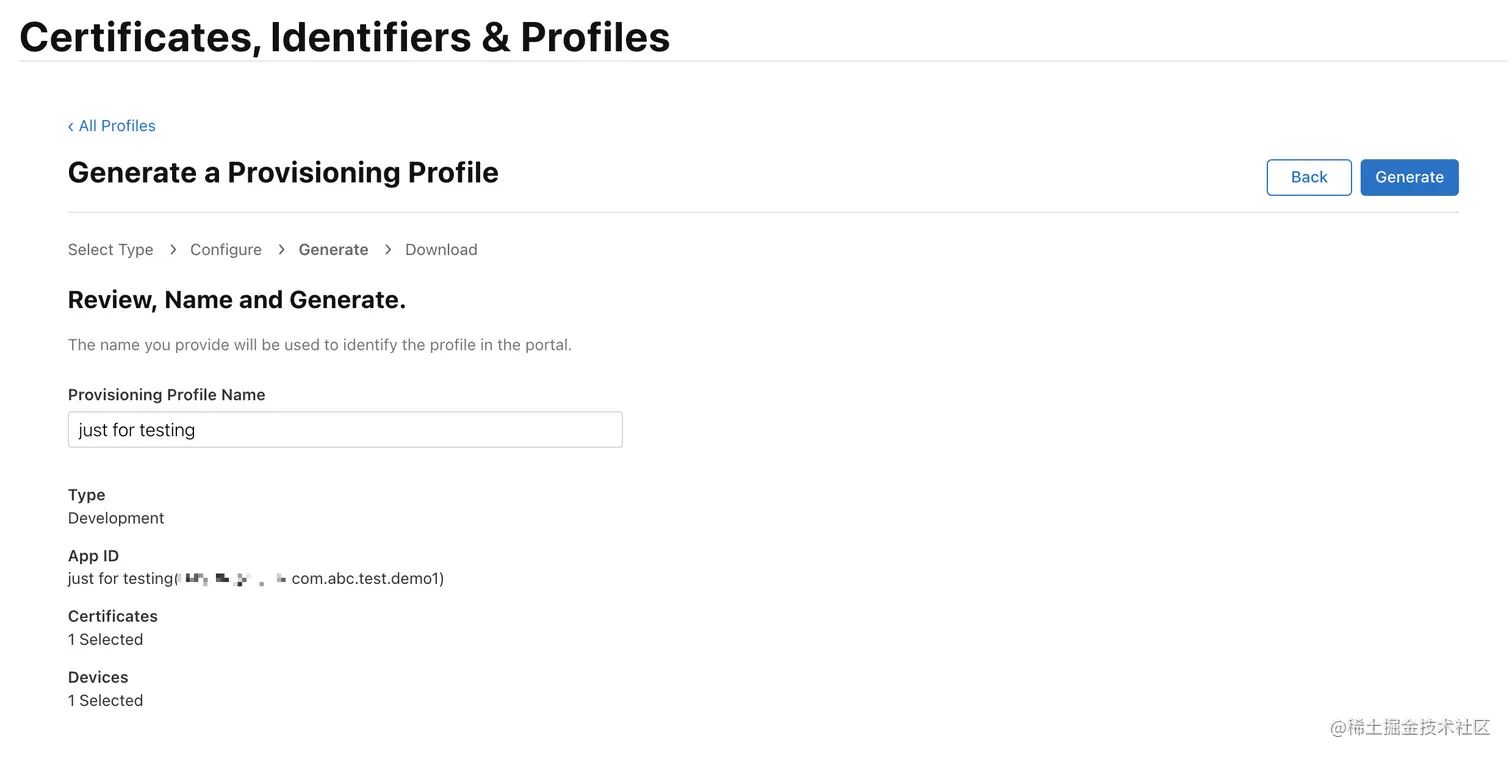Click the chevron left of All Profiles
The width and height of the screenshot is (1512, 759).
(70, 127)
